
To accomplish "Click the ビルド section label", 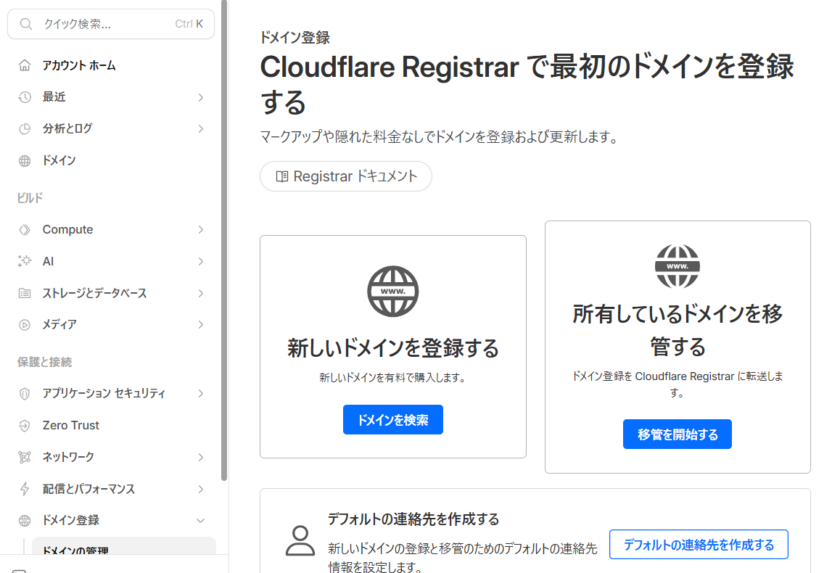I will [29, 198].
